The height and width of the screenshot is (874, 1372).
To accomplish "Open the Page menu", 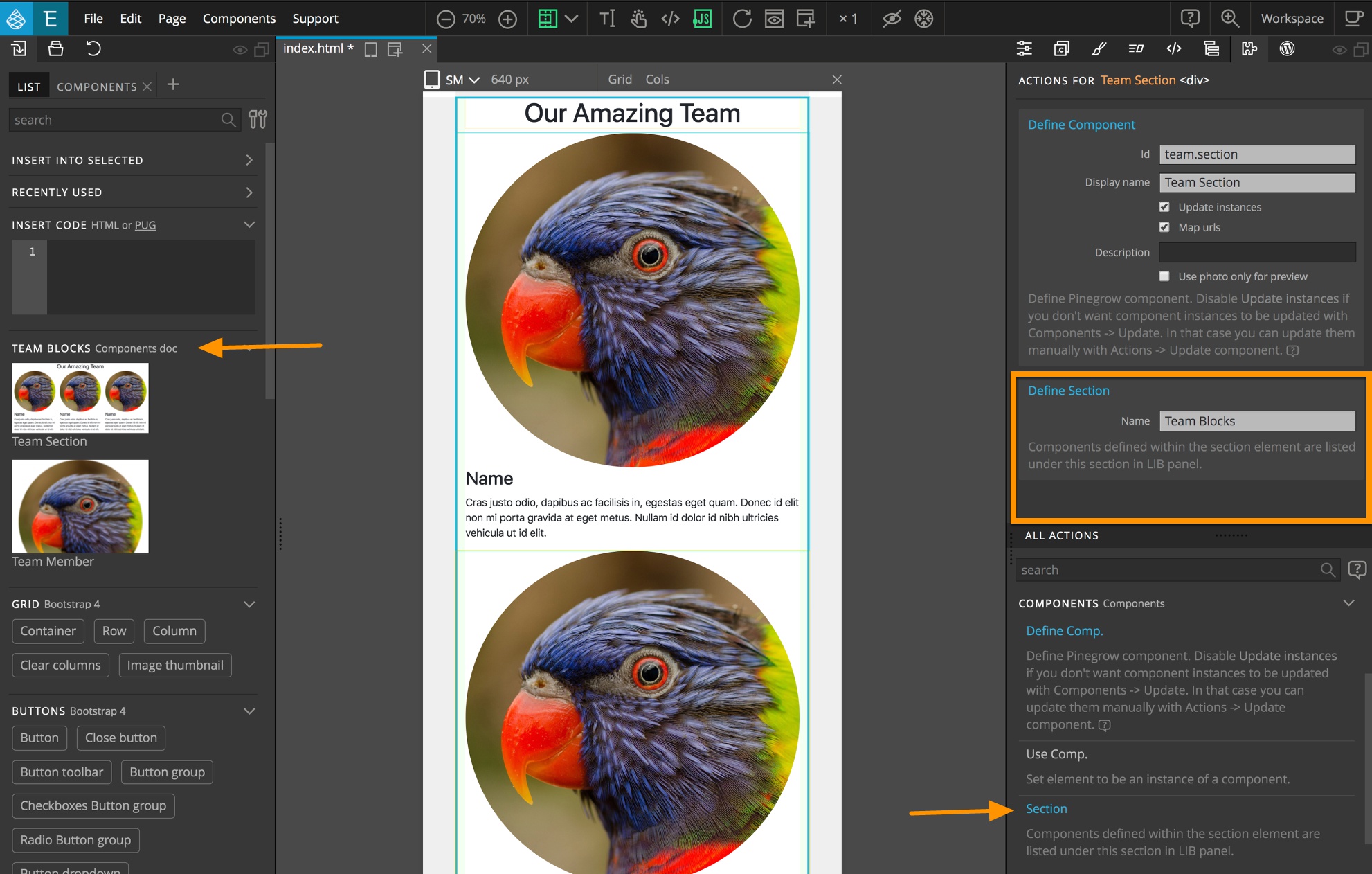I will tap(172, 19).
